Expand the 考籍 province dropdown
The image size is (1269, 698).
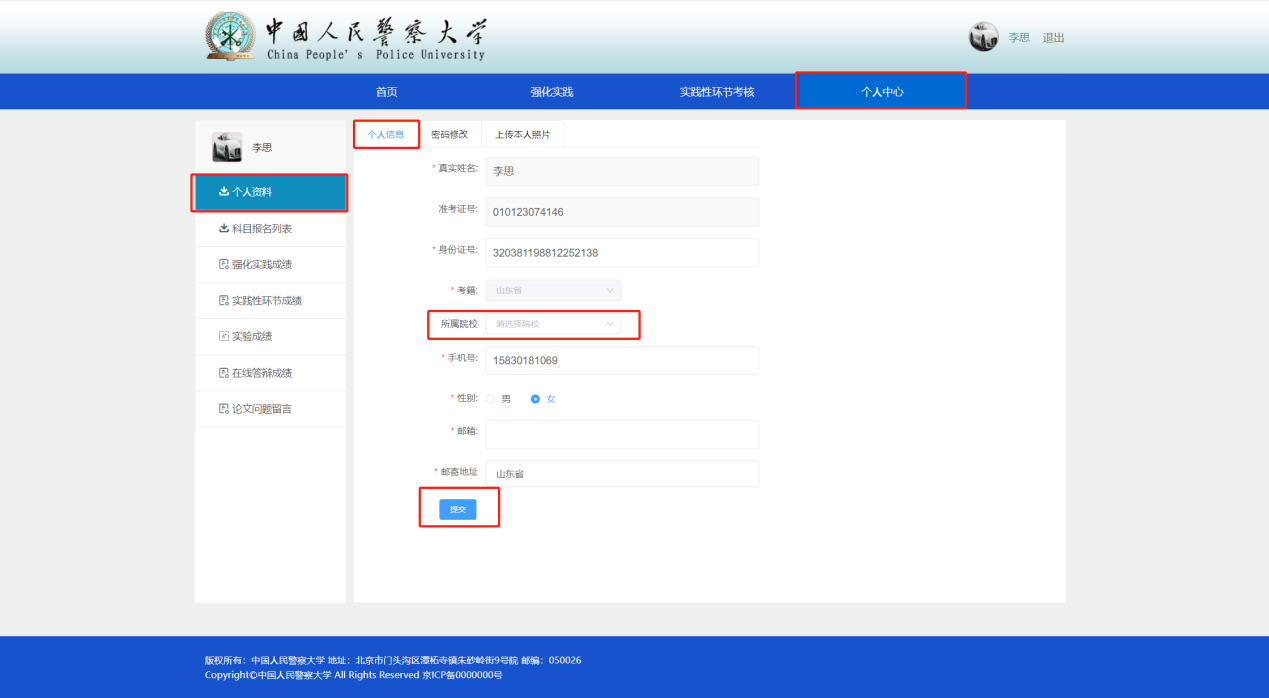pos(553,291)
